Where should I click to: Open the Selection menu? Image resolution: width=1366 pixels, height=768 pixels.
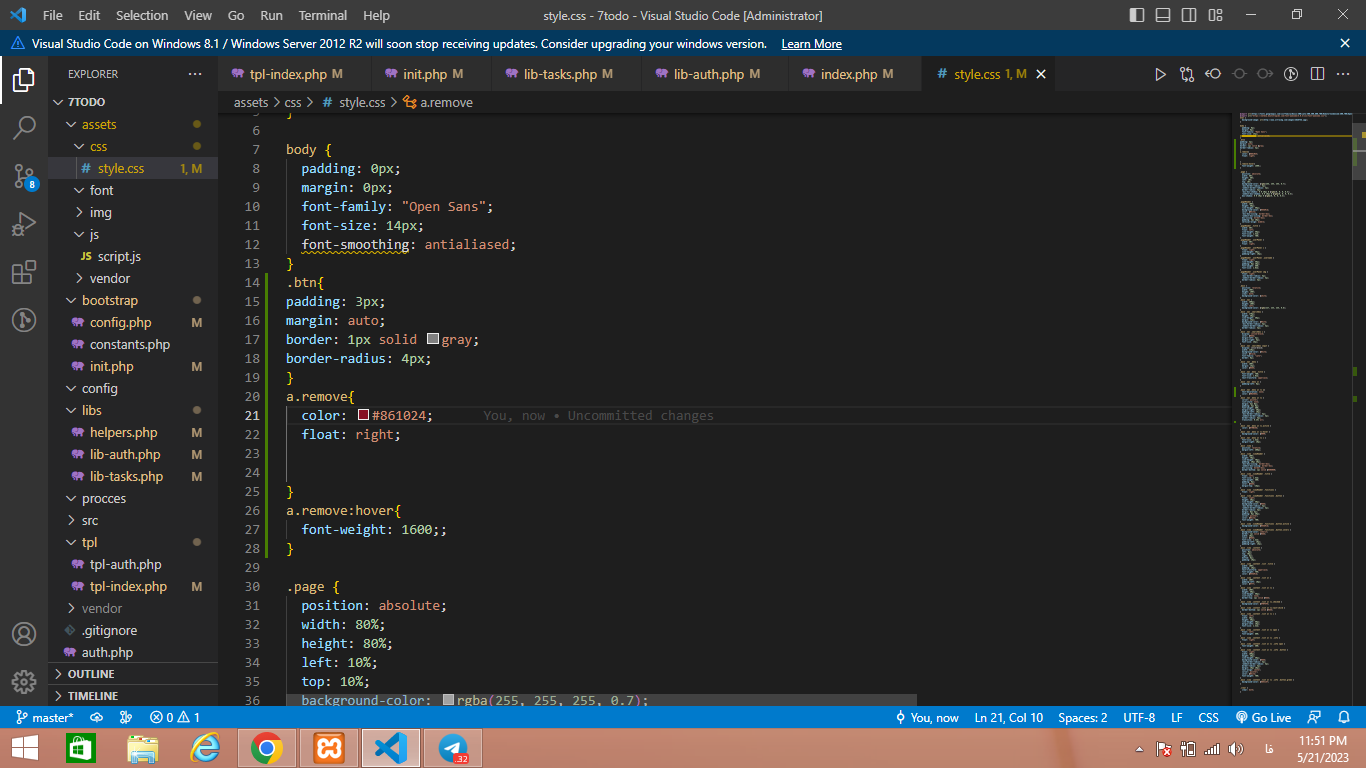(x=142, y=15)
